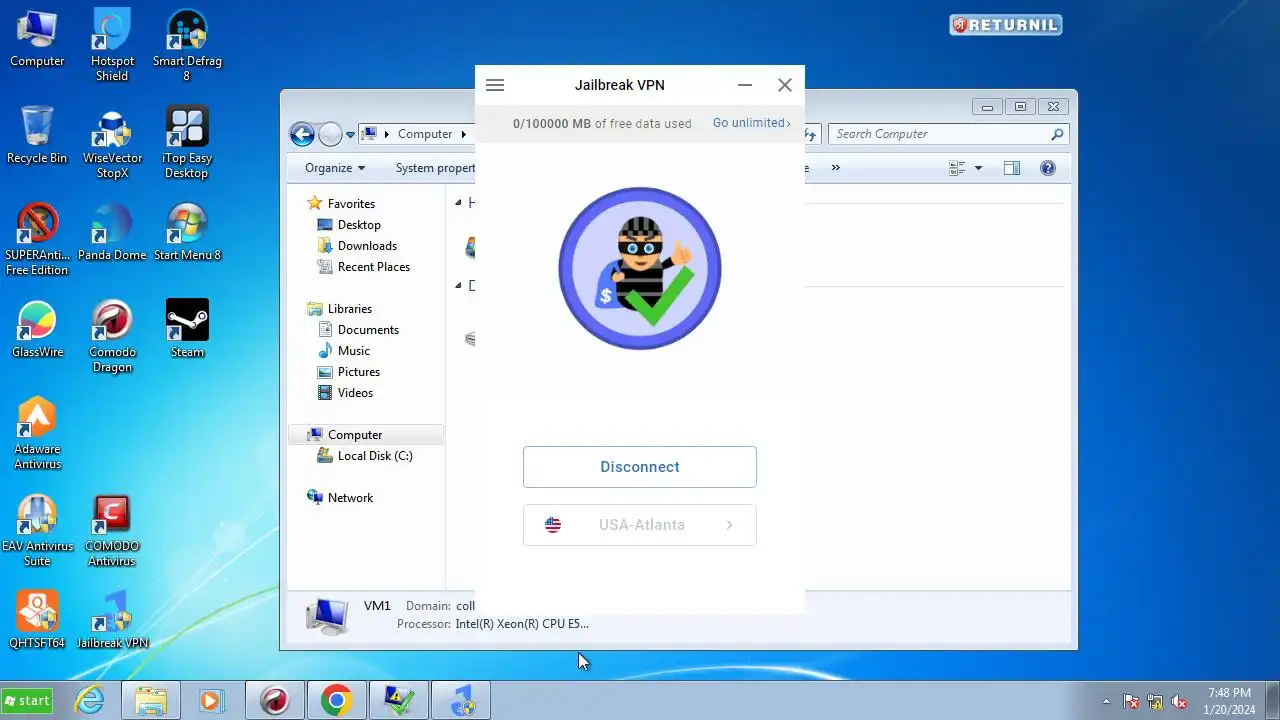
Task: Open the Steam desktop shortcut
Action: pyautogui.click(x=187, y=329)
